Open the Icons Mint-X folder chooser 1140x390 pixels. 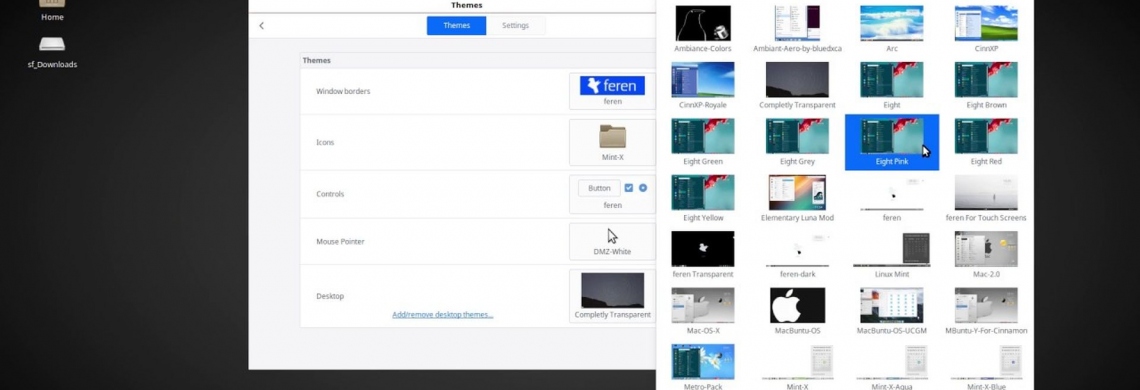pos(612,143)
